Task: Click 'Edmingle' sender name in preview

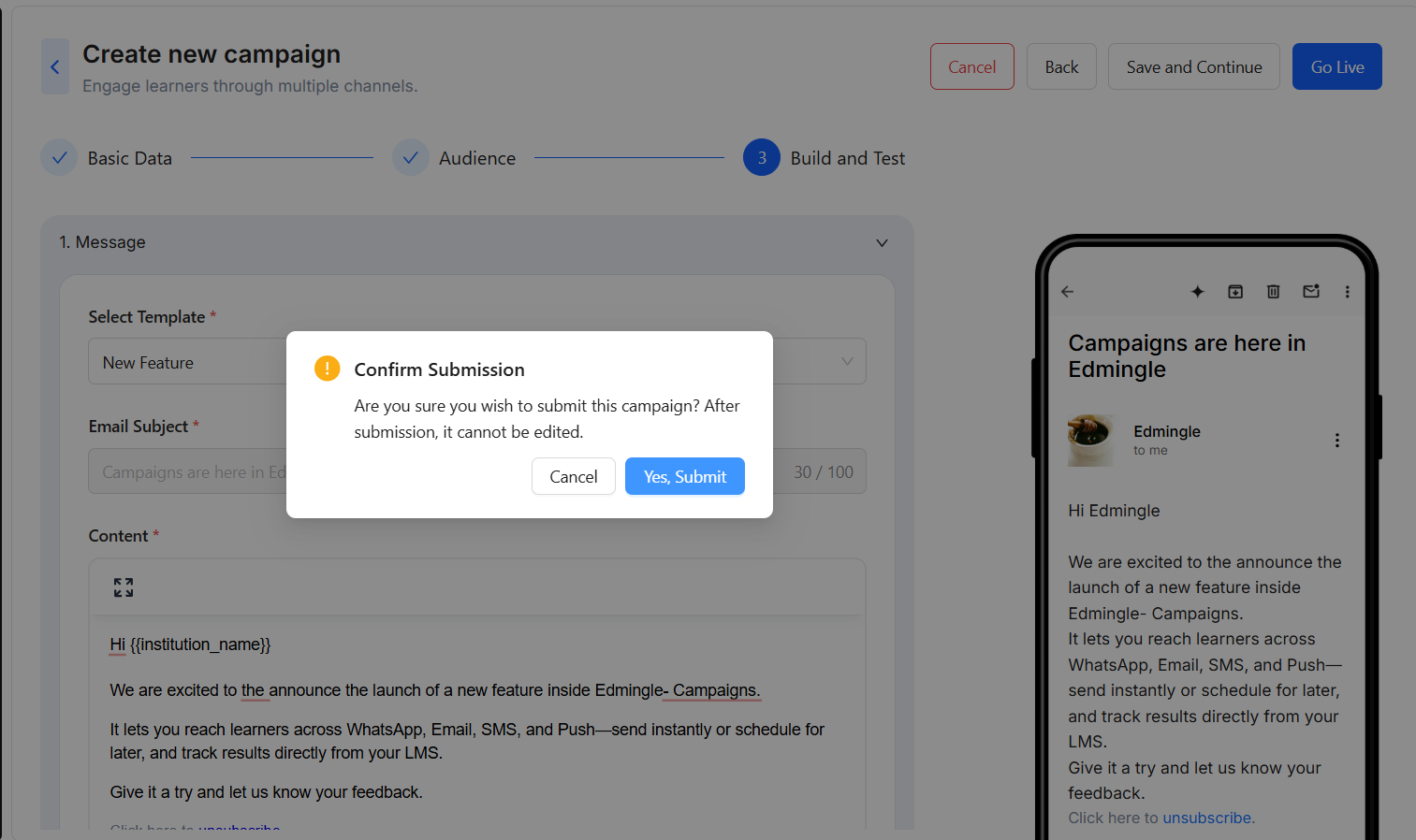Action: [1166, 431]
